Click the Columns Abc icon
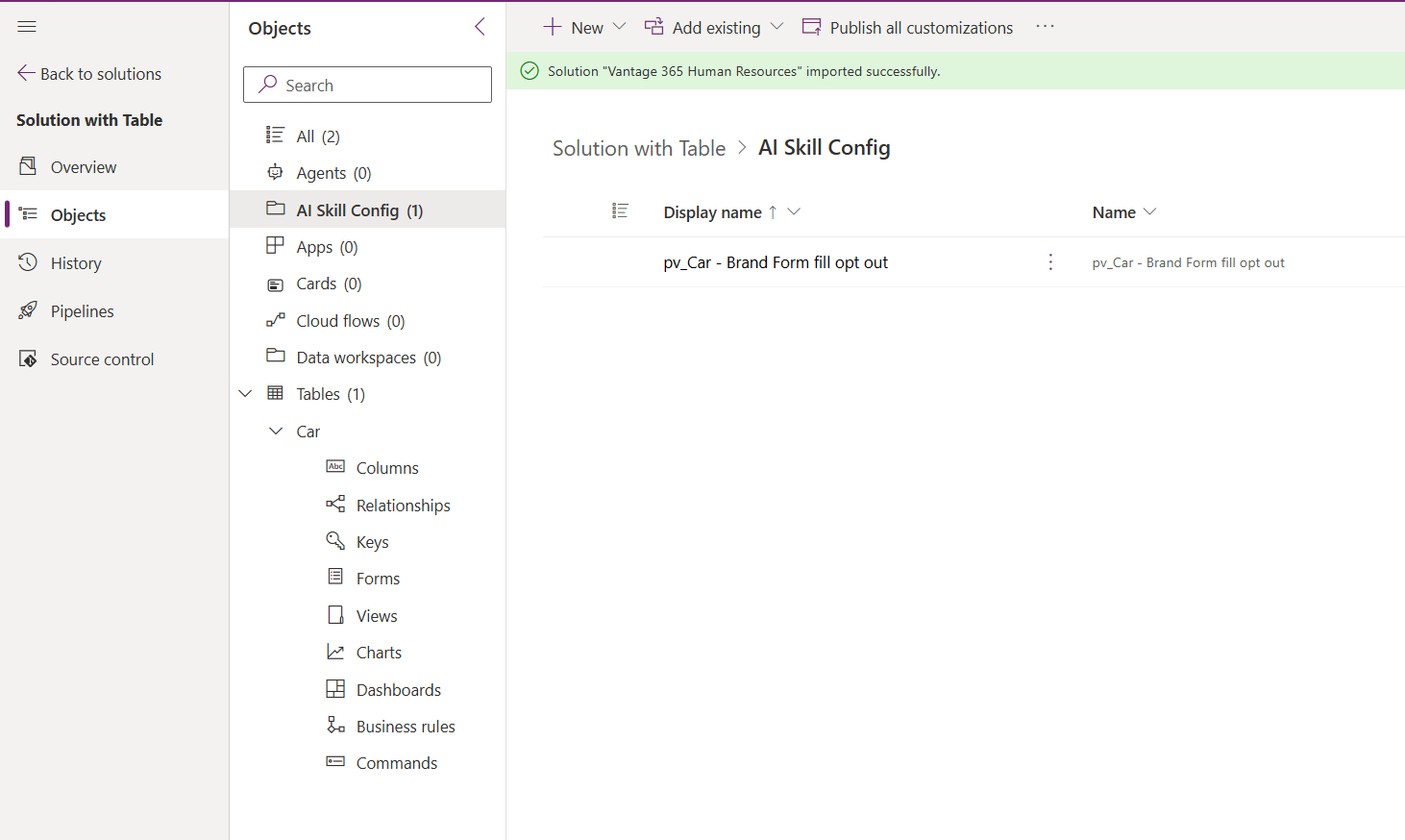Screen dimensions: 1405x840 [335, 466]
